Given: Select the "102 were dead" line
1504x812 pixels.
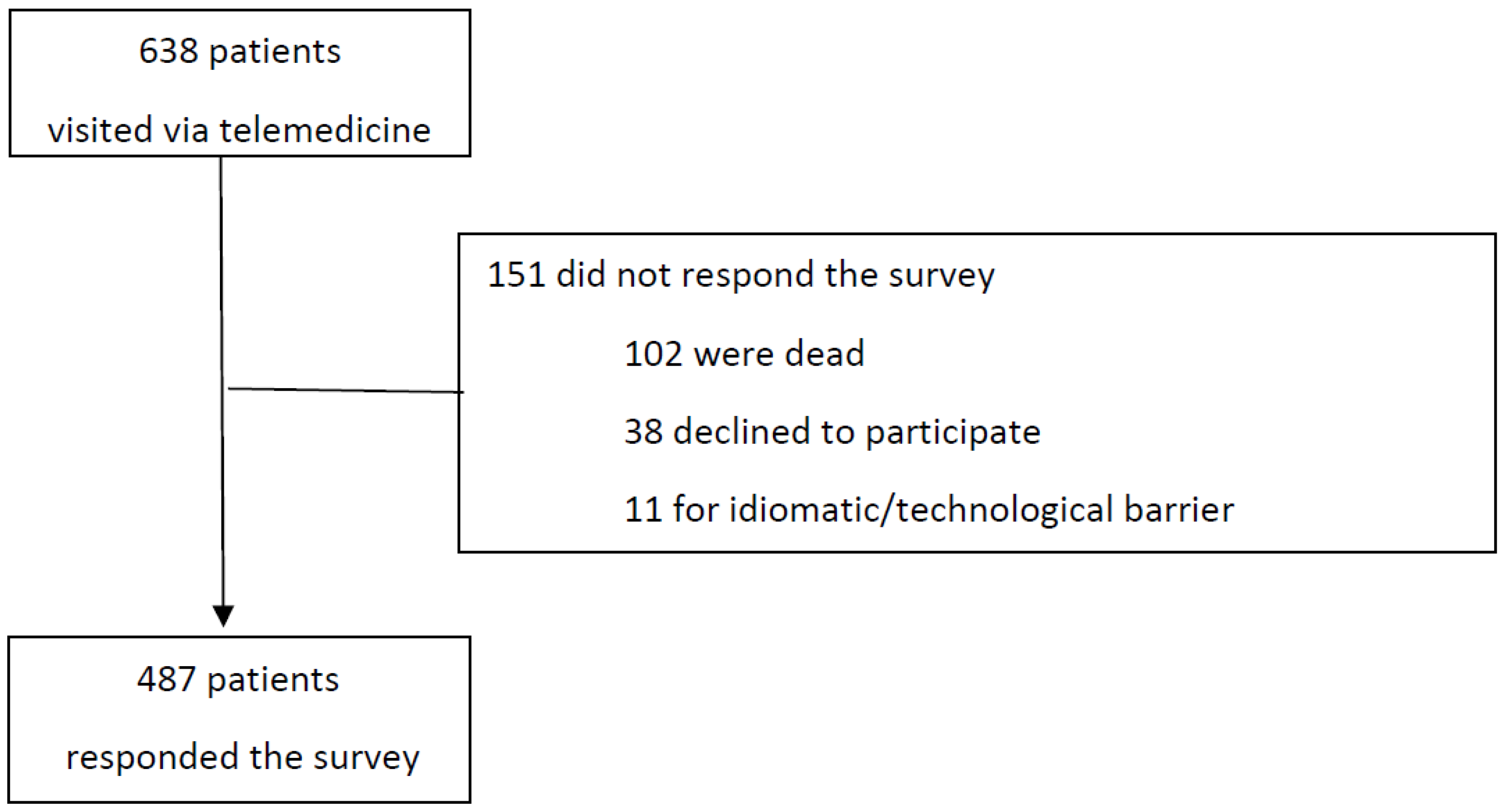Looking at the screenshot, I should point(744,354).
